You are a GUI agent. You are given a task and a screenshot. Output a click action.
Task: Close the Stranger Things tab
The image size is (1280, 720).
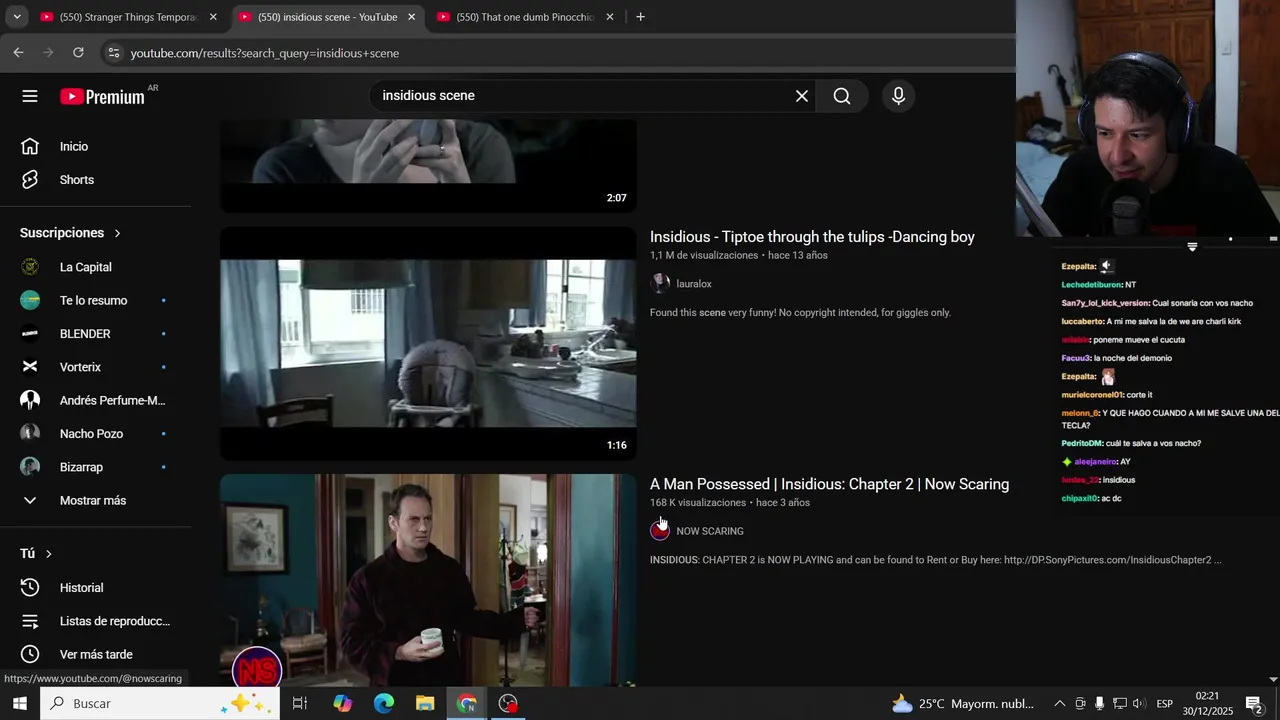[213, 17]
